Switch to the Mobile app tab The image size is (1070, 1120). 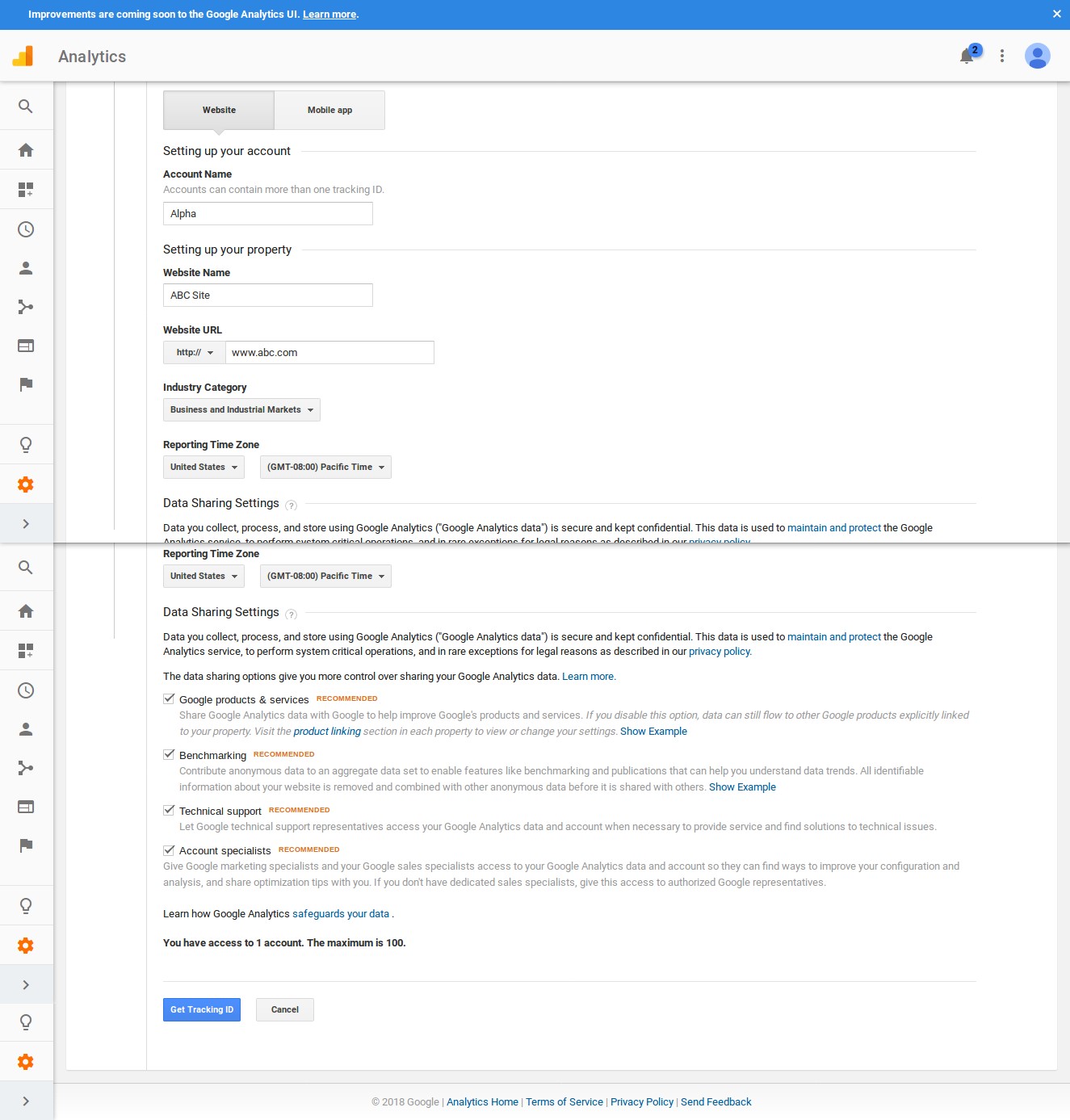tap(329, 110)
